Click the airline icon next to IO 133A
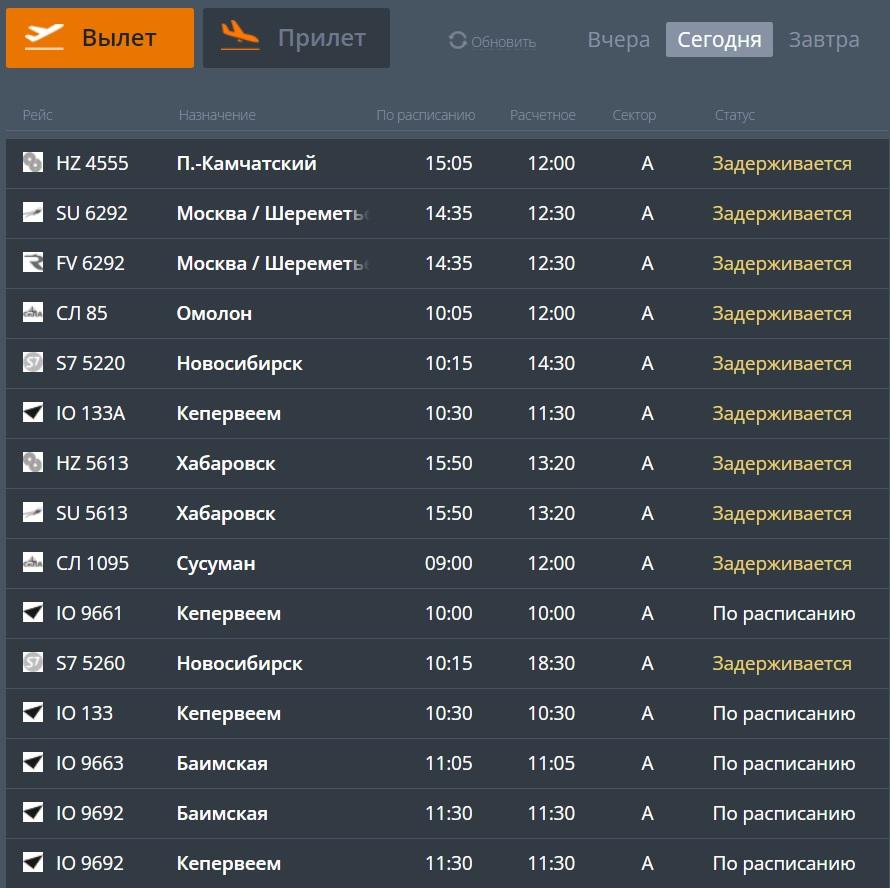The width and height of the screenshot is (890, 888). [x=33, y=413]
